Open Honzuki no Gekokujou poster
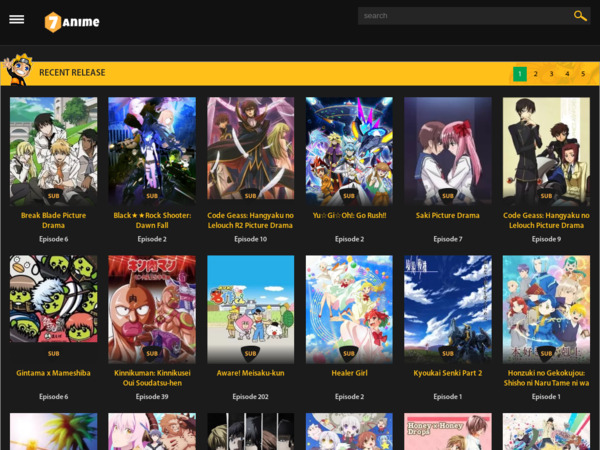600x450 pixels. tap(546, 309)
